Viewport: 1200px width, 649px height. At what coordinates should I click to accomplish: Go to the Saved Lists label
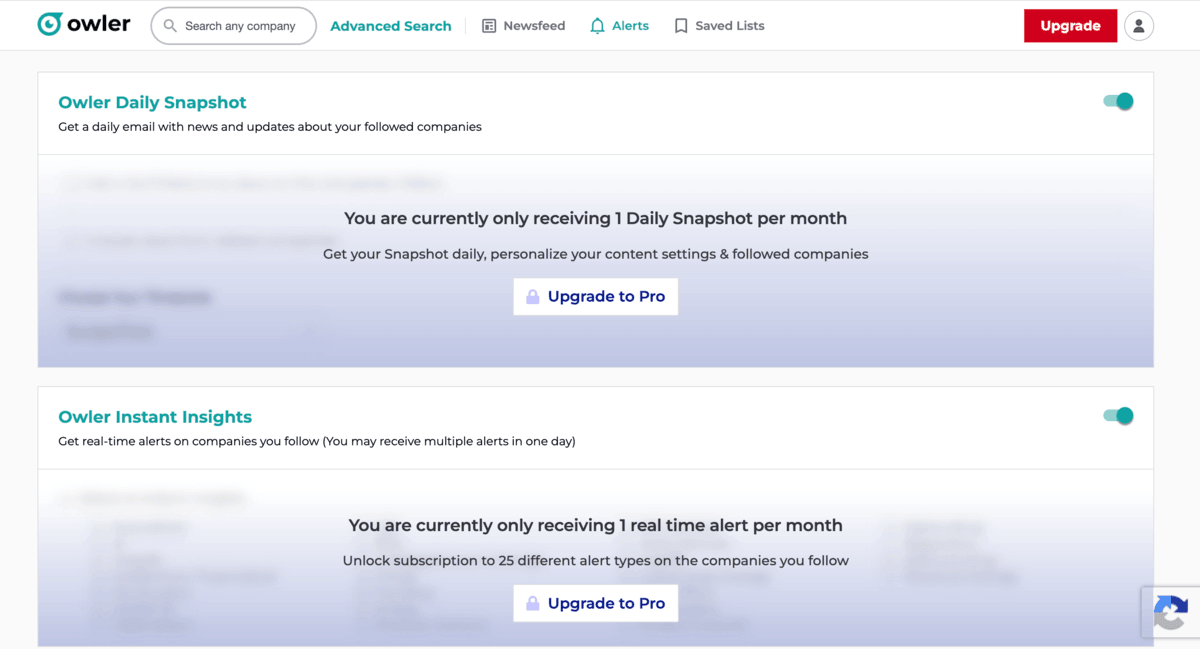[730, 26]
